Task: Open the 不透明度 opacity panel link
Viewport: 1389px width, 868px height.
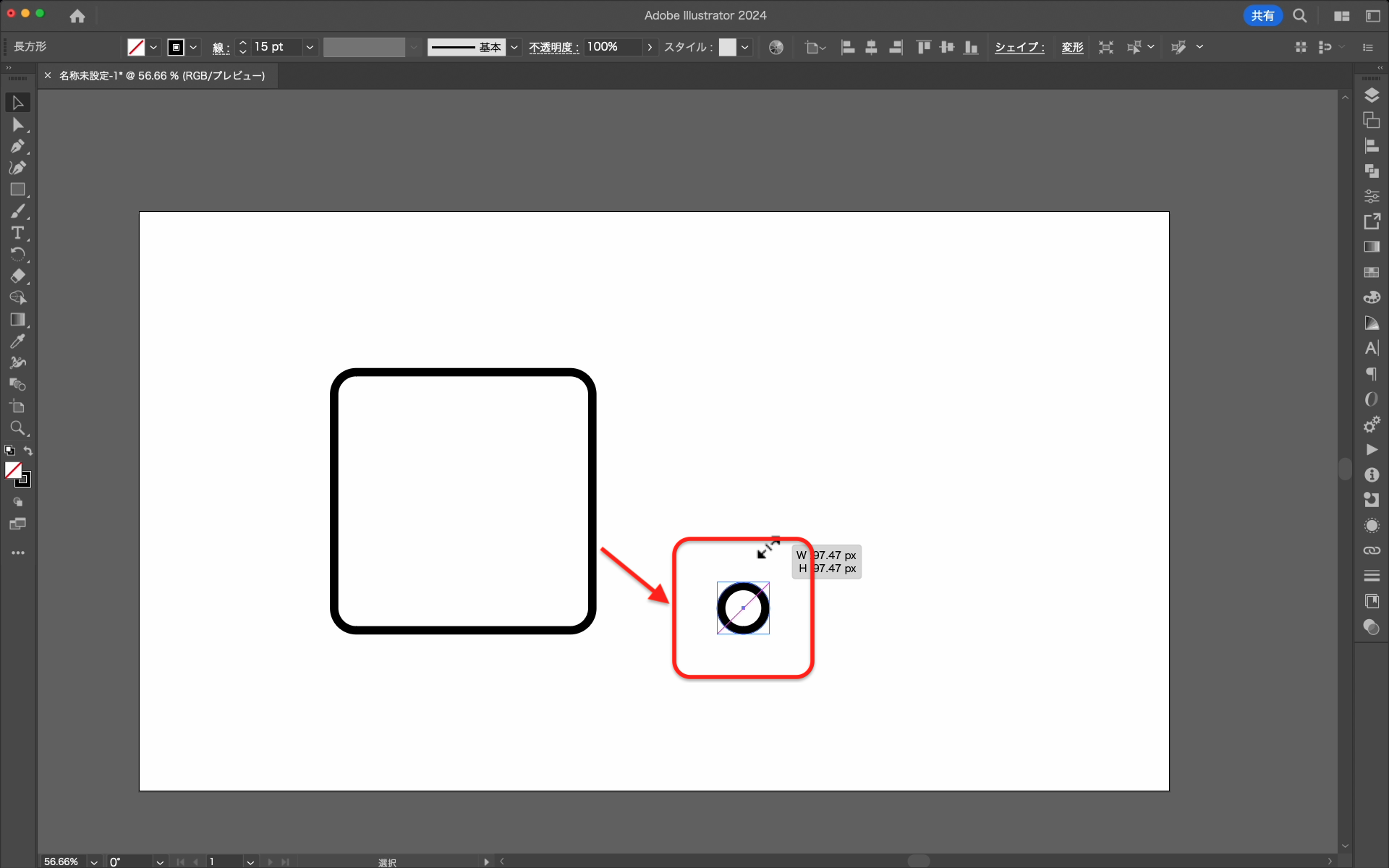Action: click(553, 48)
